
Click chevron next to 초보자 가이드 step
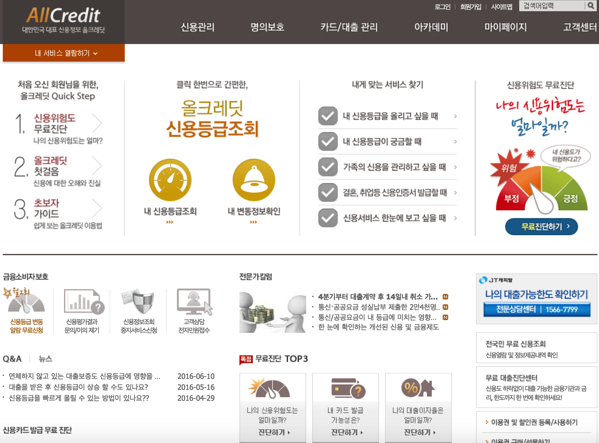(x=97, y=209)
